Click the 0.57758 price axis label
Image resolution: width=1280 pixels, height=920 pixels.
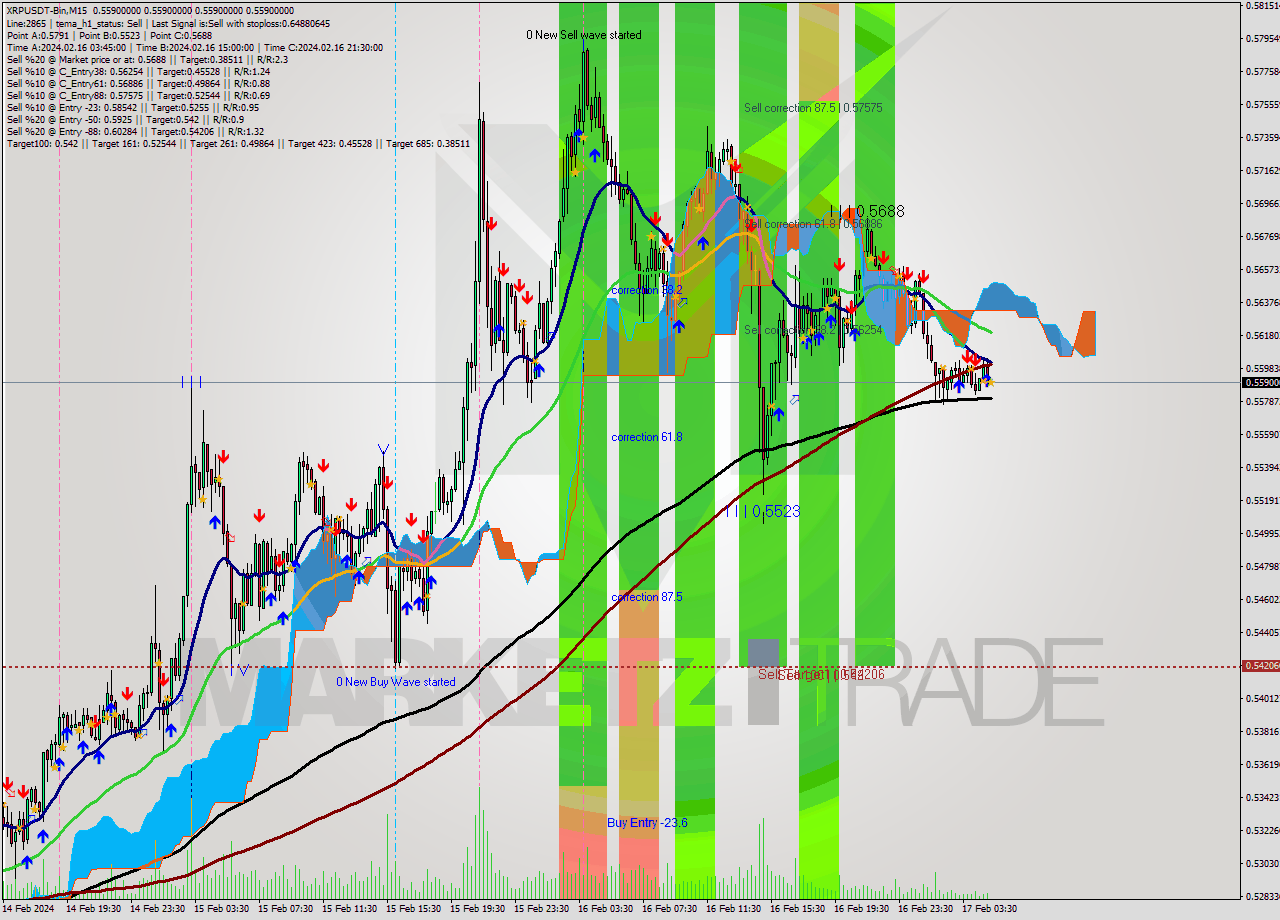(x=1263, y=71)
